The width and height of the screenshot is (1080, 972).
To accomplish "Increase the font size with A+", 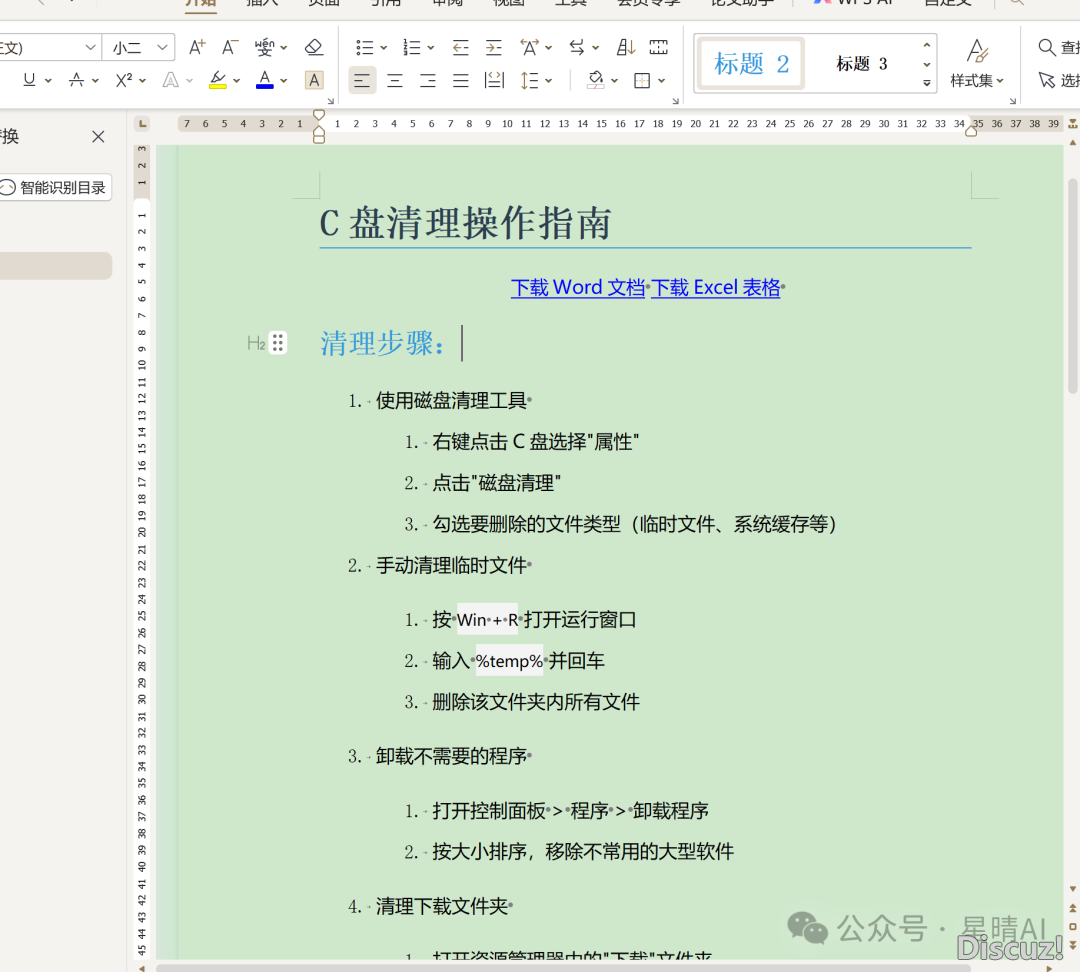I will click(197, 48).
